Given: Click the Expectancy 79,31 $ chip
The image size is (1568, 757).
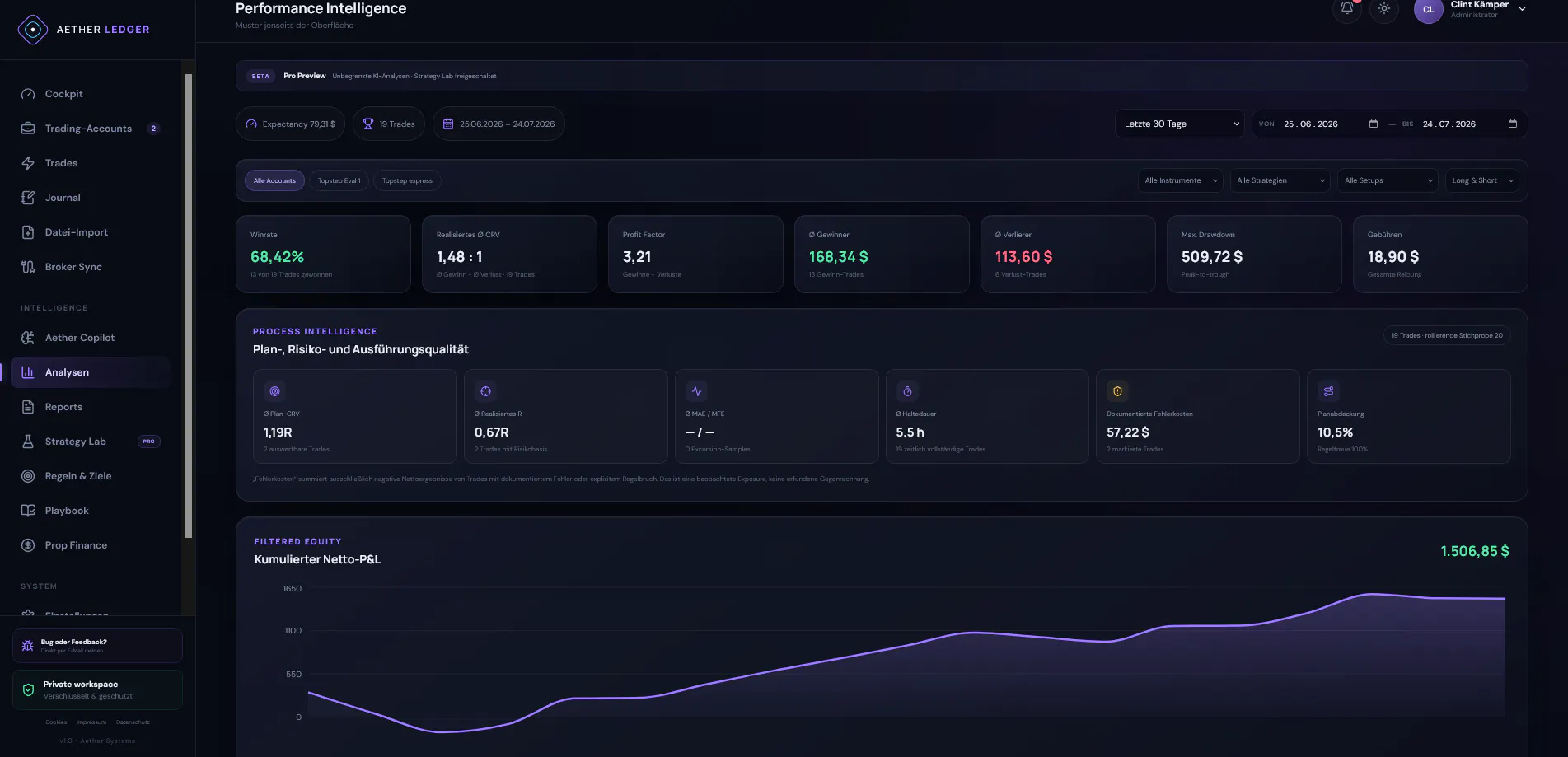Looking at the screenshot, I should pos(291,124).
